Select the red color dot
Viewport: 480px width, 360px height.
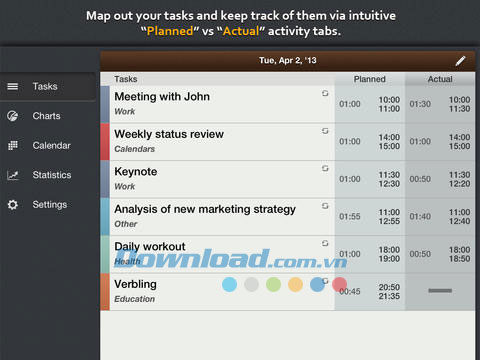coord(339,284)
